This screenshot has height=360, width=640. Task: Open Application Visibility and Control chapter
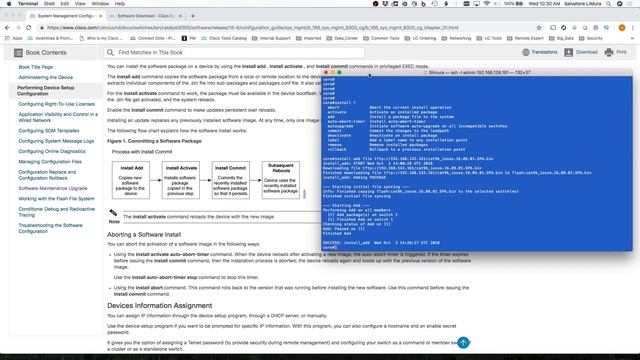(x=58, y=117)
